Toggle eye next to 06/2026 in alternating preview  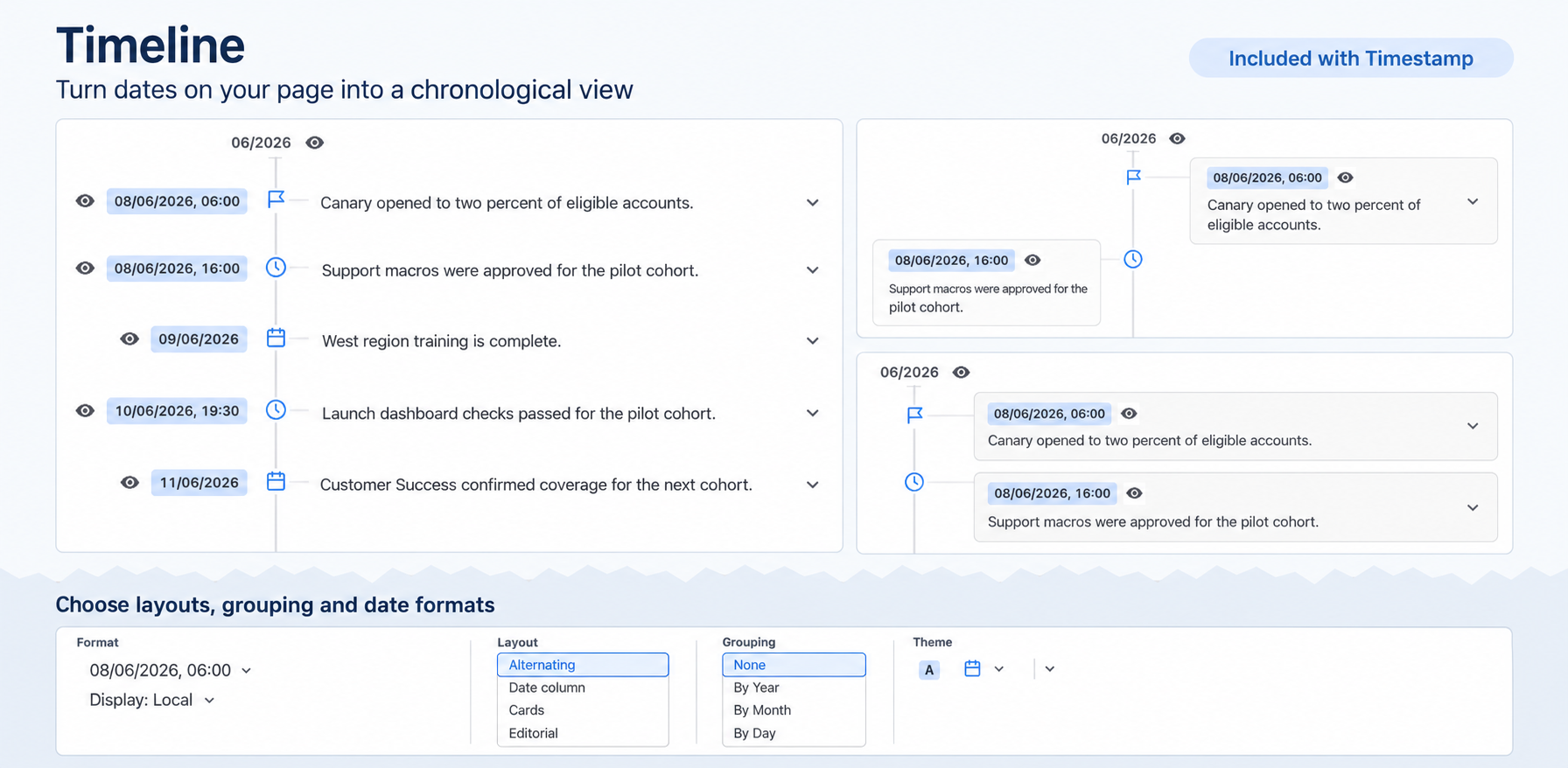coord(1178,138)
